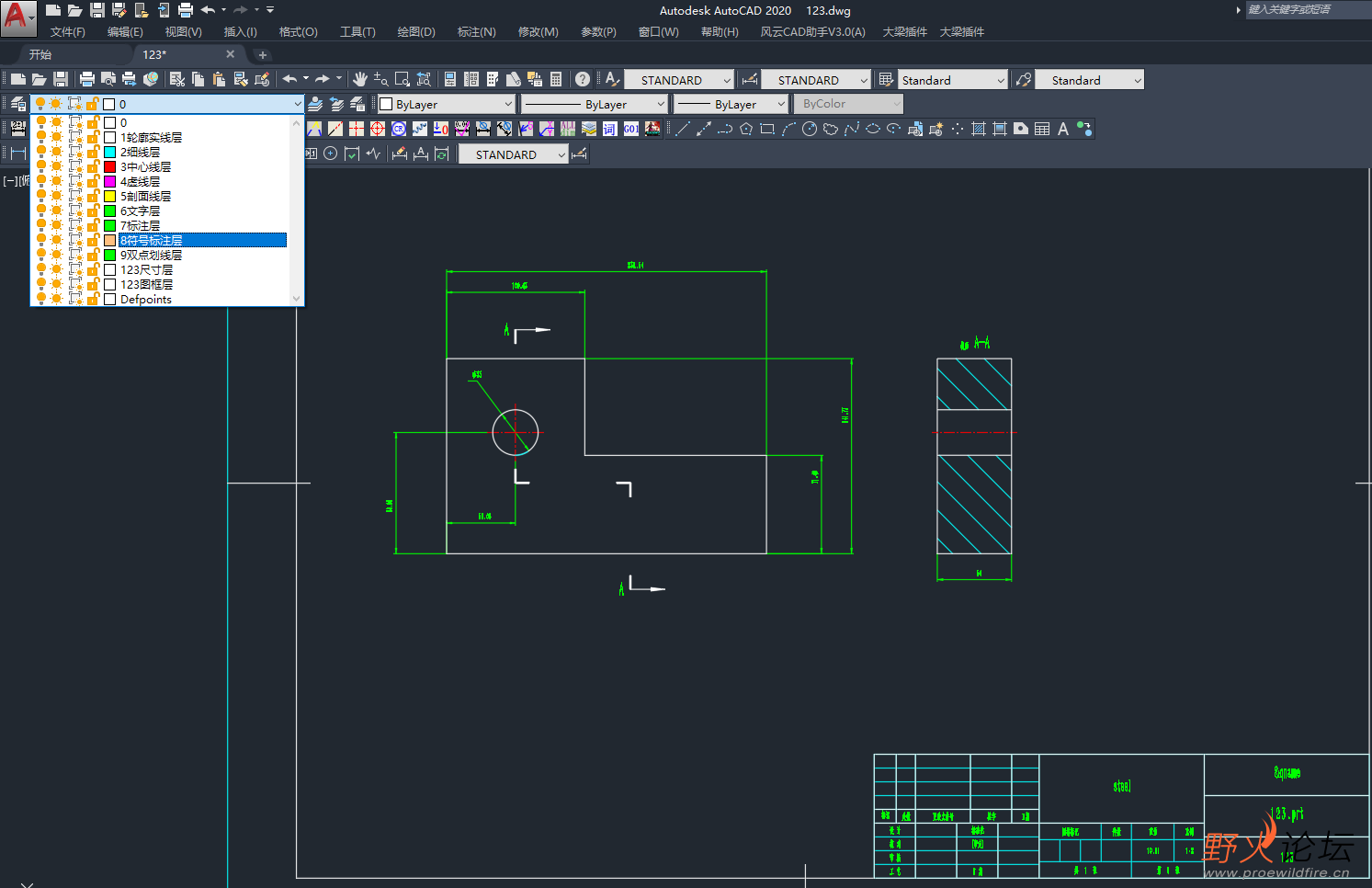Image resolution: width=1372 pixels, height=888 pixels.
Task: Open the 修改(M) menu
Action: coord(538,31)
